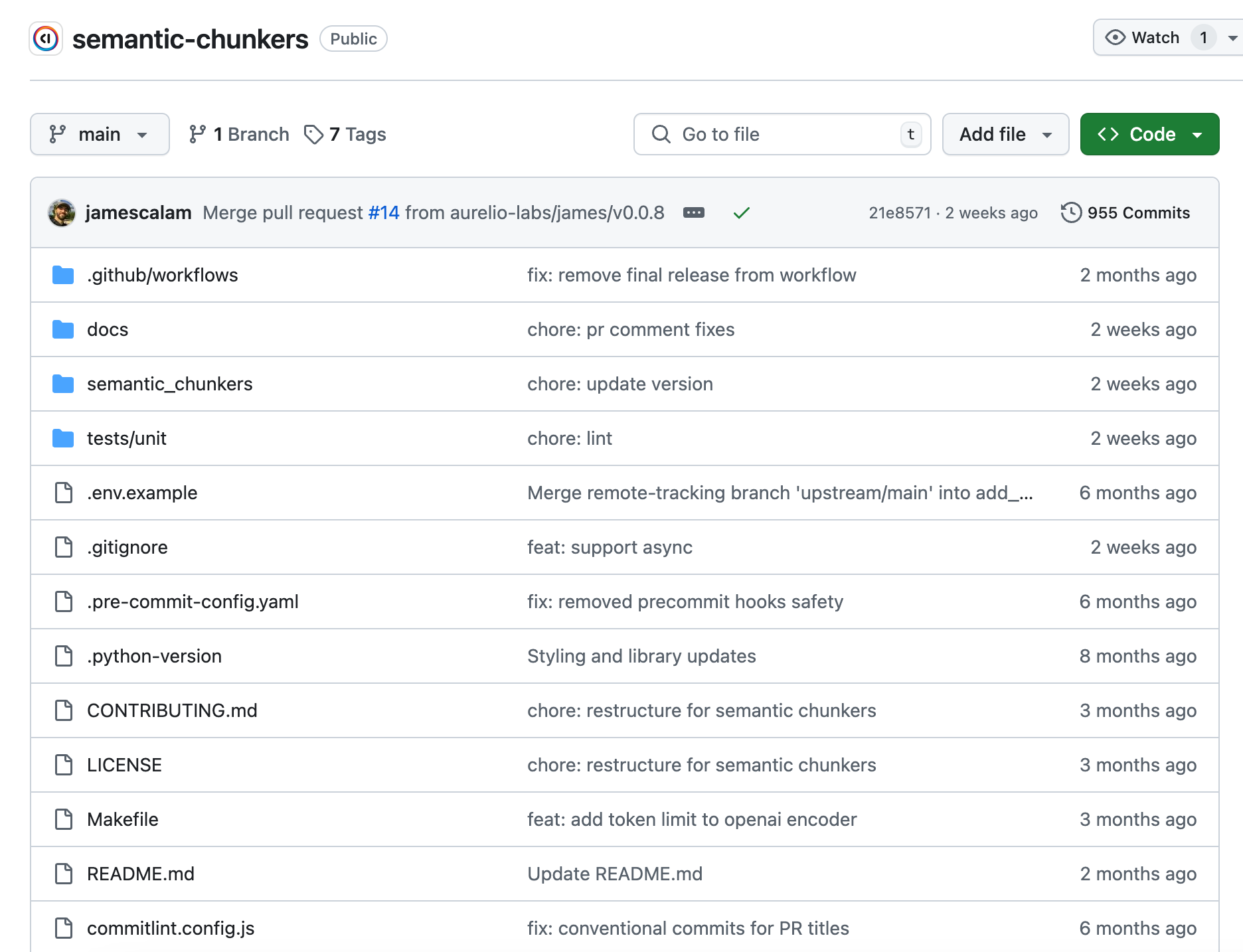Open commit 'feat: support async'
This screenshot has width=1243, height=952.
[610, 547]
